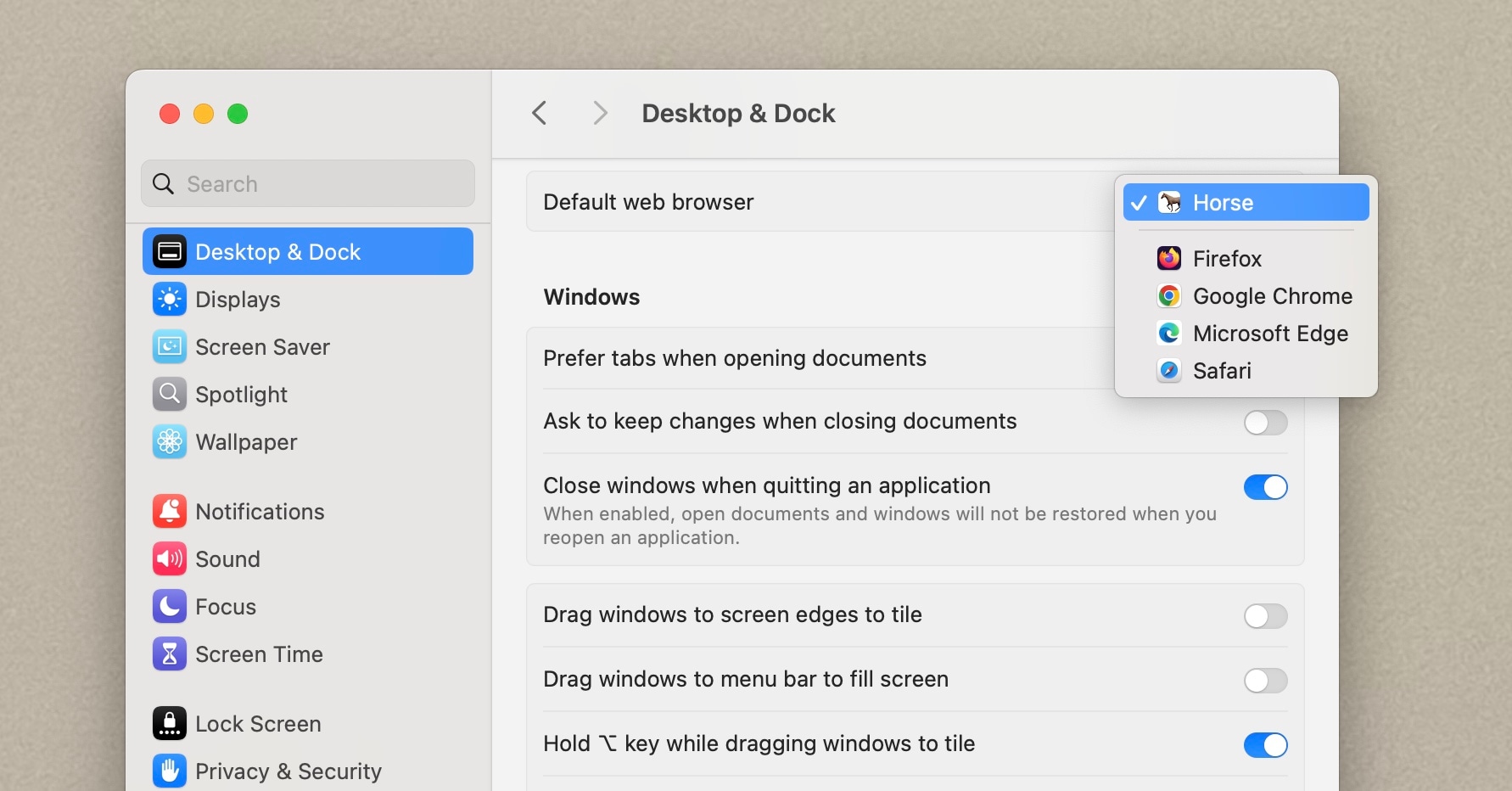
Task: Open the default web browser dropdown
Action: pyautogui.click(x=1244, y=202)
